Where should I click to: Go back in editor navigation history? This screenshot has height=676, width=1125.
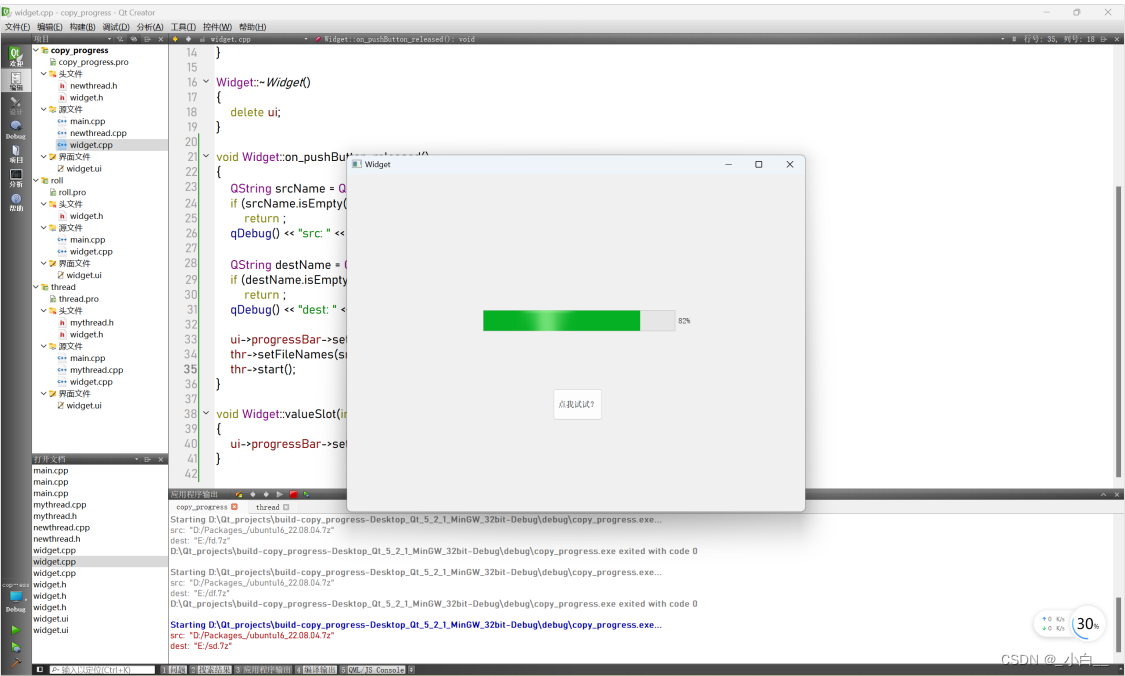click(x=175, y=39)
